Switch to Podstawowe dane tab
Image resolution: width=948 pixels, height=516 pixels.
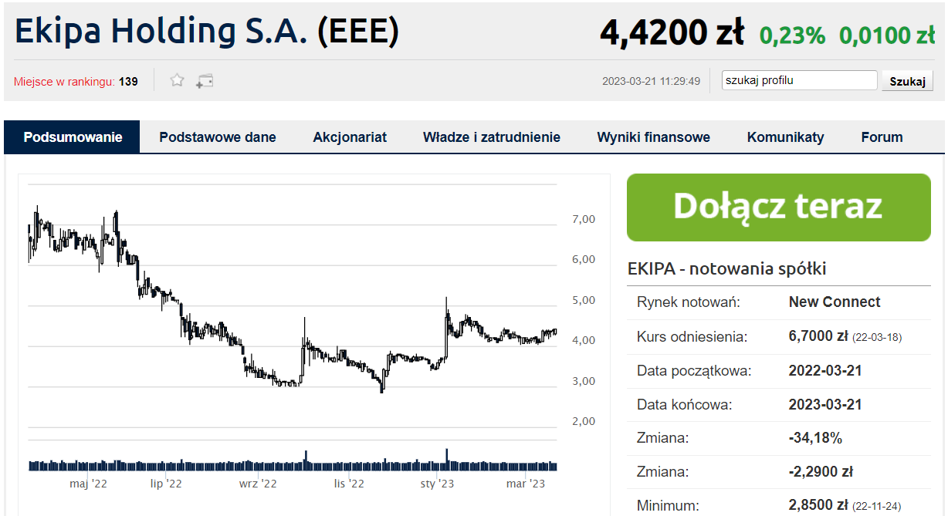pos(218,137)
